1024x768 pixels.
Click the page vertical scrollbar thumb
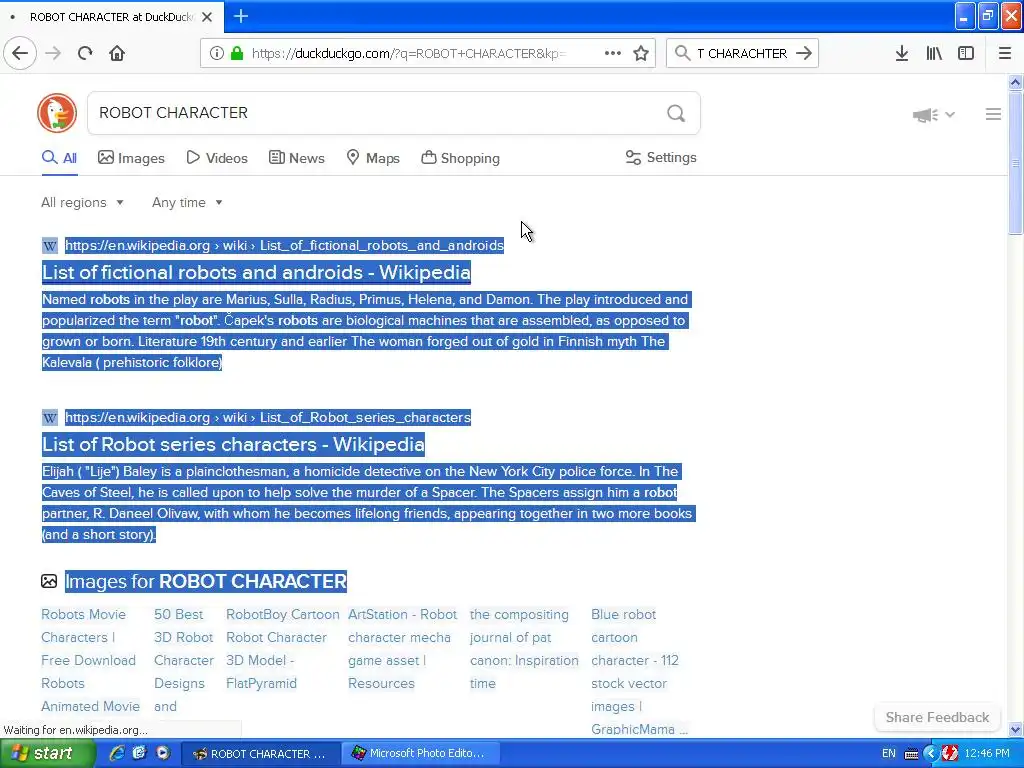point(1015,163)
